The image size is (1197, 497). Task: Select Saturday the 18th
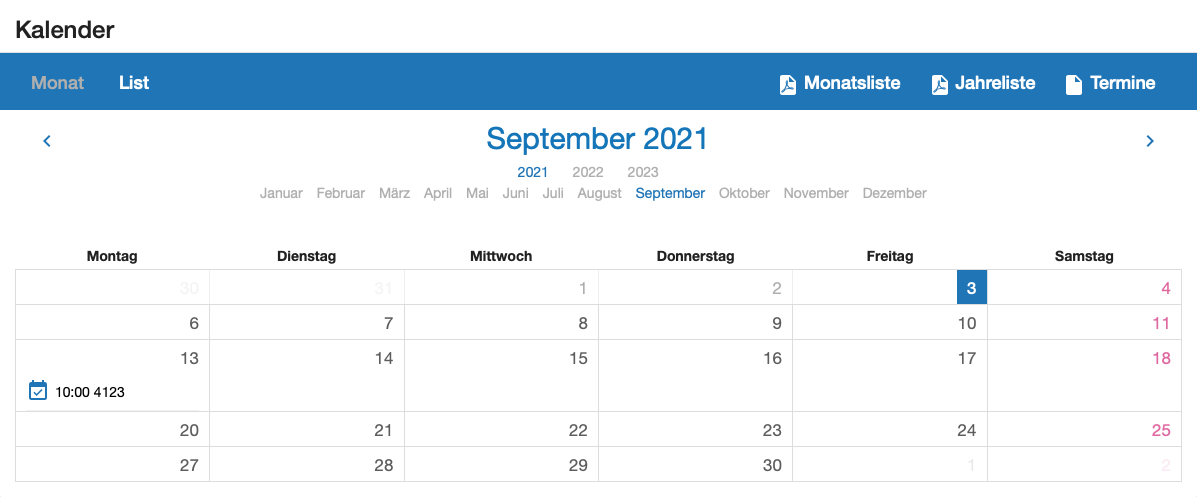tap(1161, 358)
